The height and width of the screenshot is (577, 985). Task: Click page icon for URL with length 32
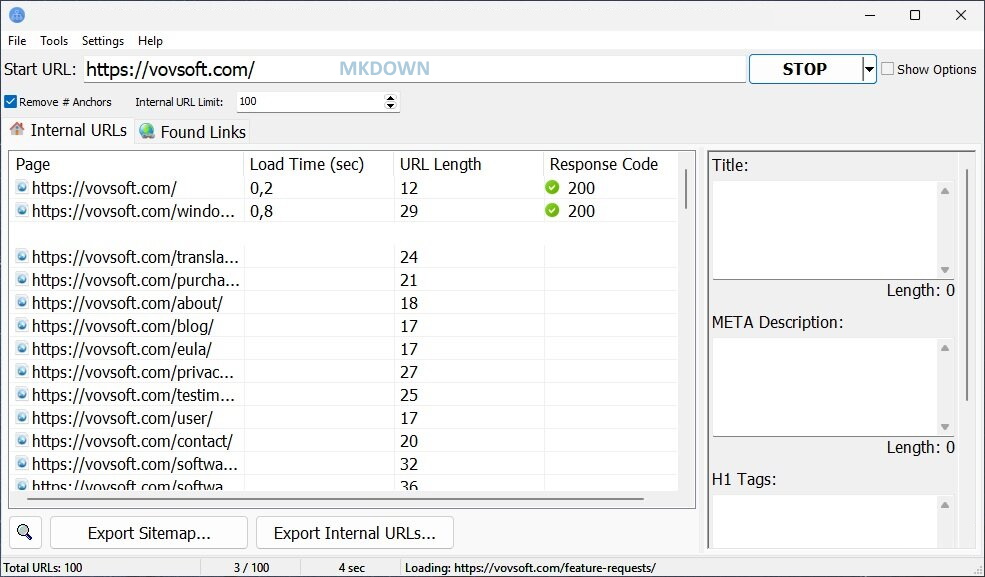22,463
